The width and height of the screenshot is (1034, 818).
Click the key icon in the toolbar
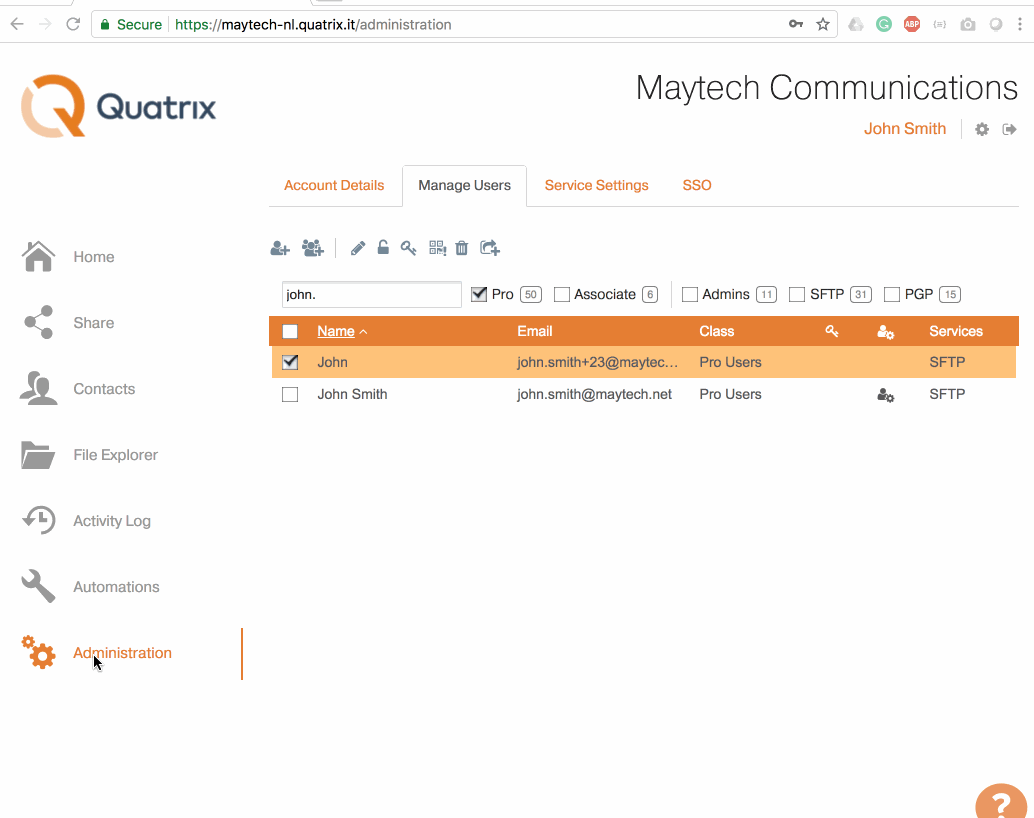click(x=408, y=248)
